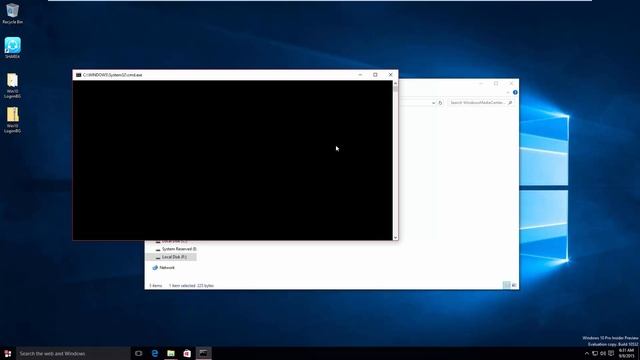Open network status tray icon

pos(595,353)
